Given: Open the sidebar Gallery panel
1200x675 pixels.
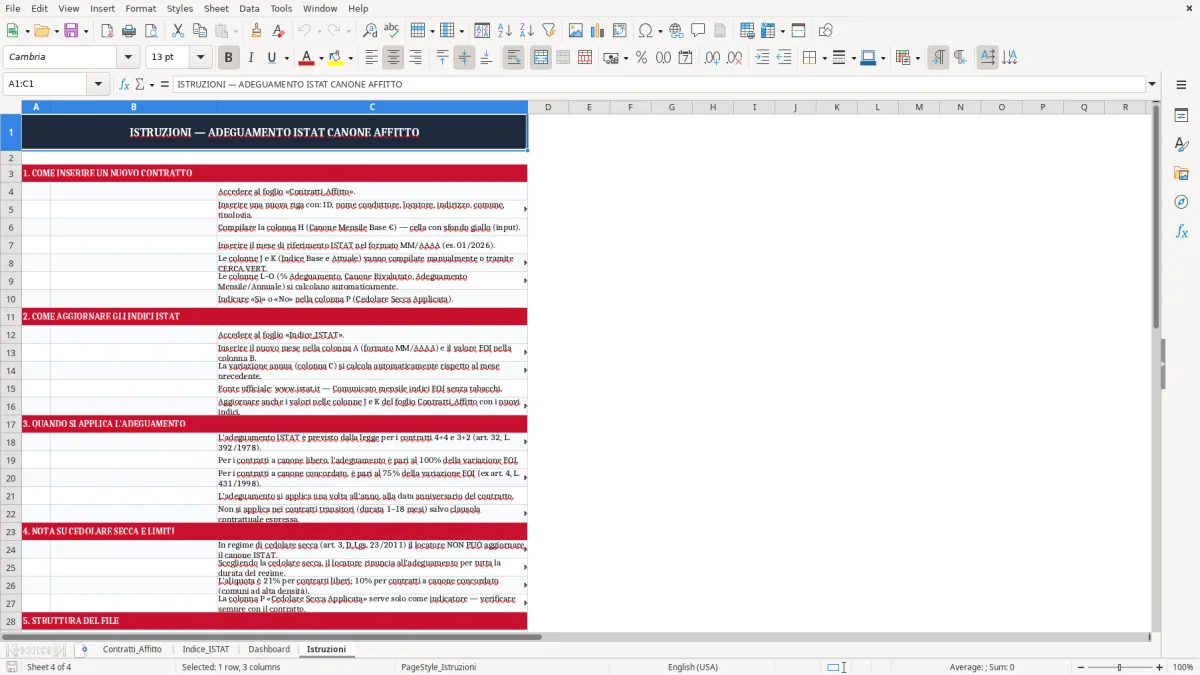Looking at the screenshot, I should coord(1181,174).
